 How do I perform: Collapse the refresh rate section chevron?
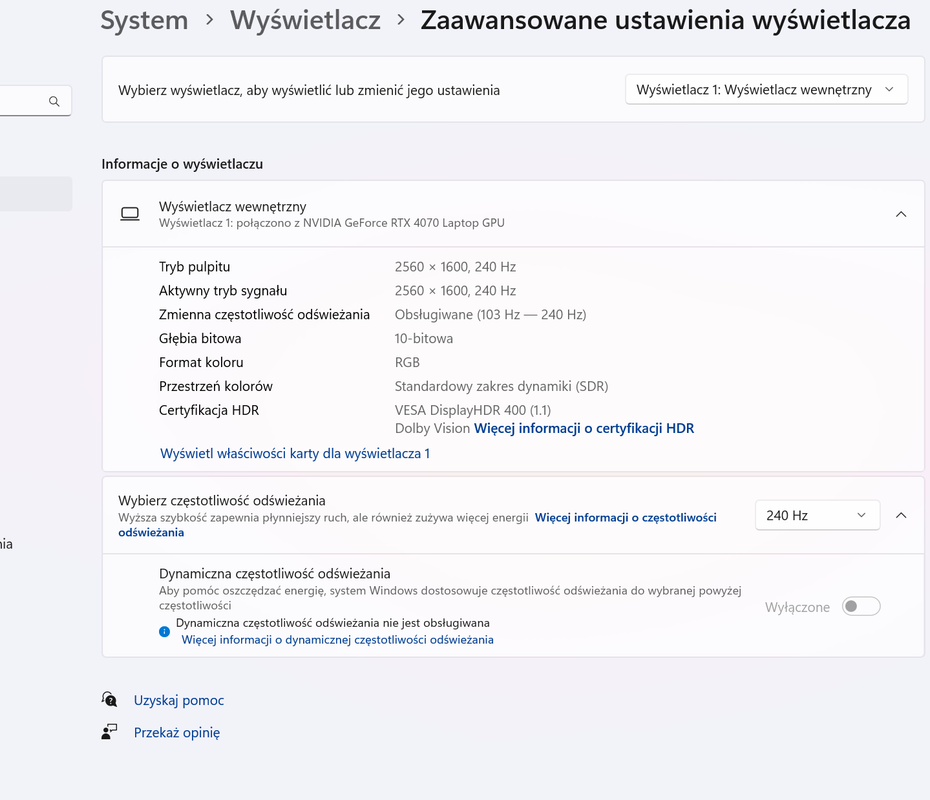(x=901, y=515)
